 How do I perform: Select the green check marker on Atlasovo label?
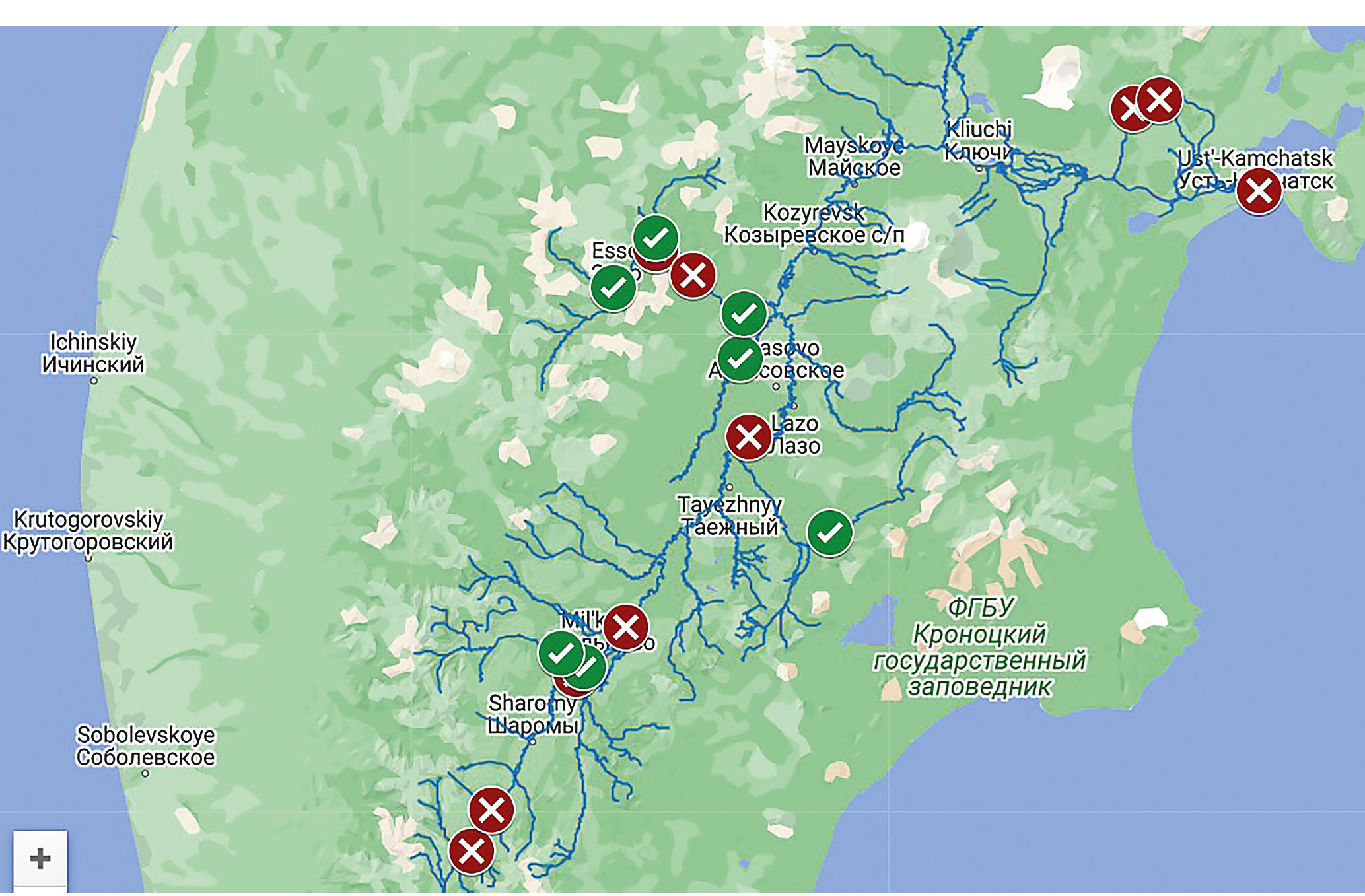(740, 359)
